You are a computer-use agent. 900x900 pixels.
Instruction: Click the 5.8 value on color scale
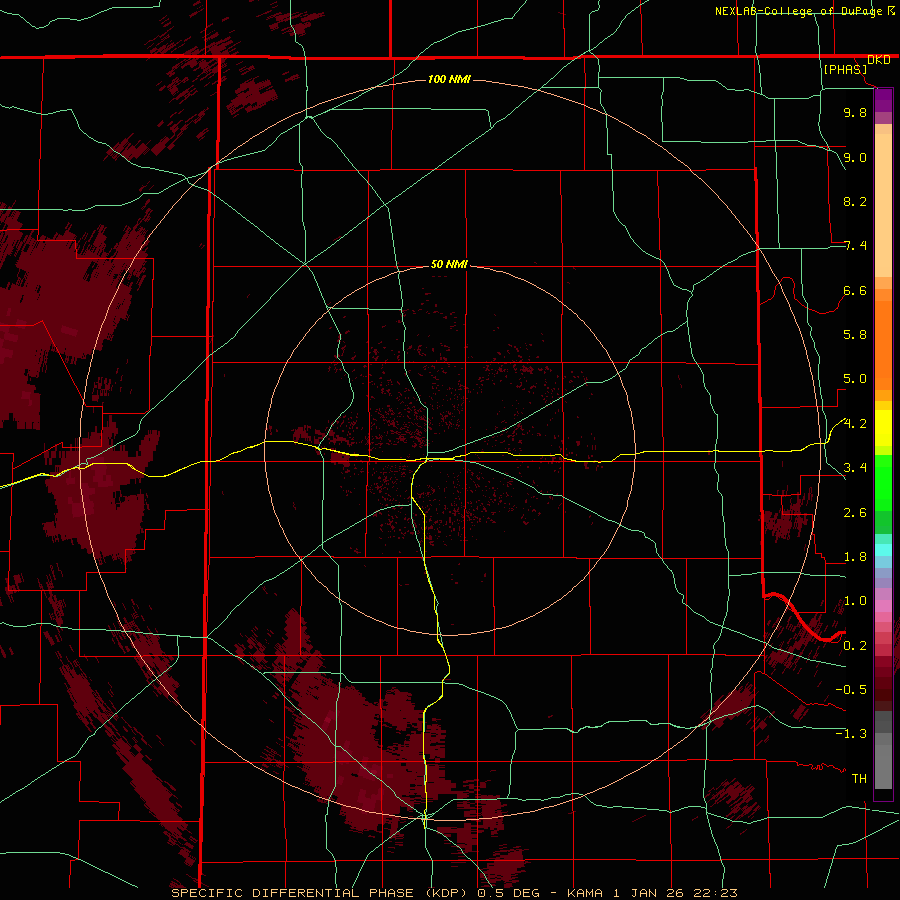click(855, 335)
